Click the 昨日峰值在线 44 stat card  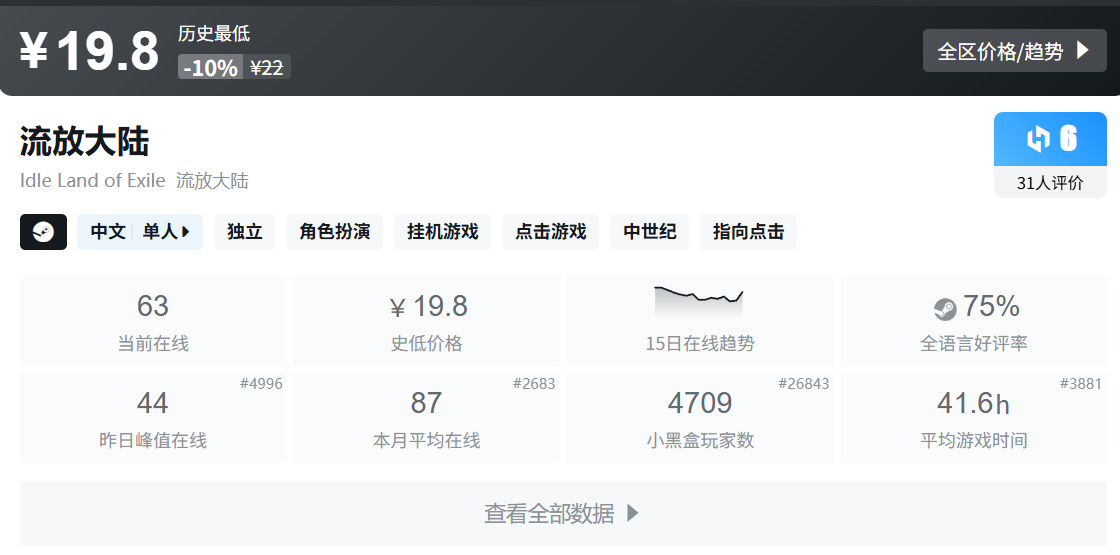point(153,418)
